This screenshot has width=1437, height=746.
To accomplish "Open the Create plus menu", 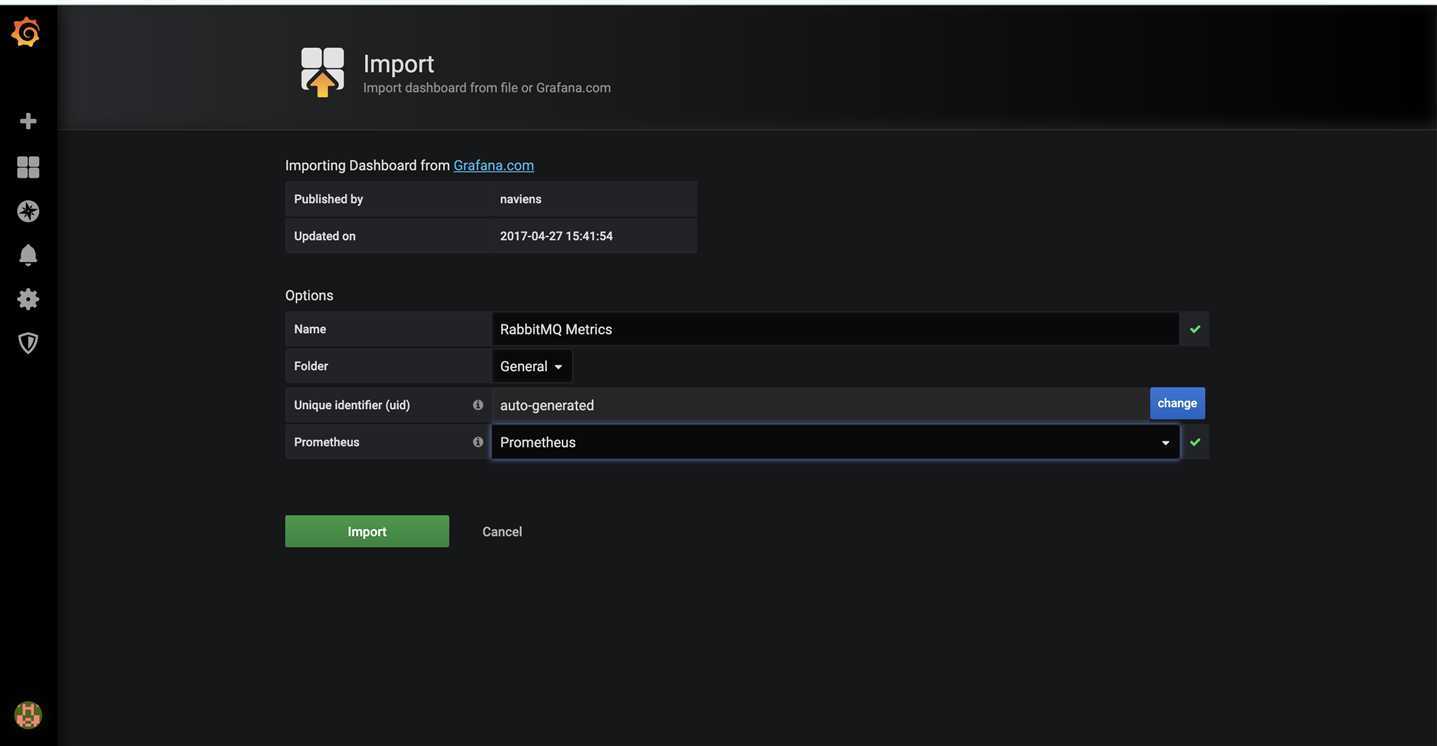I will (x=28, y=121).
